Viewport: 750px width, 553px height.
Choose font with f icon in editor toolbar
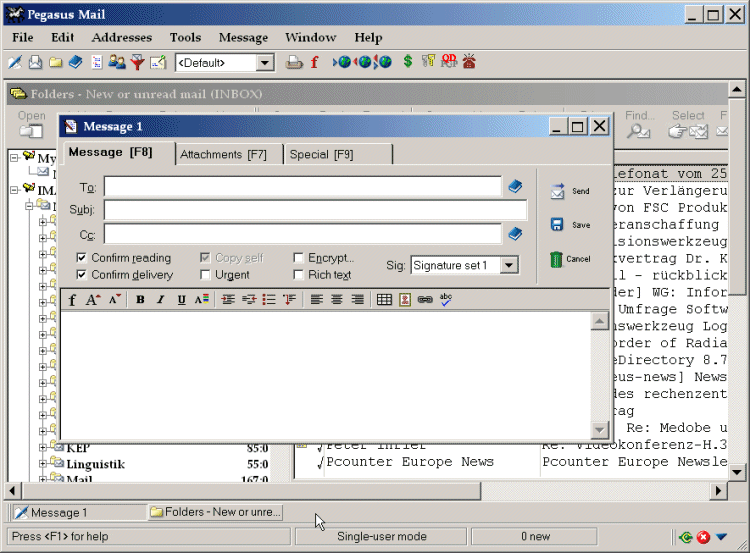tap(72, 300)
